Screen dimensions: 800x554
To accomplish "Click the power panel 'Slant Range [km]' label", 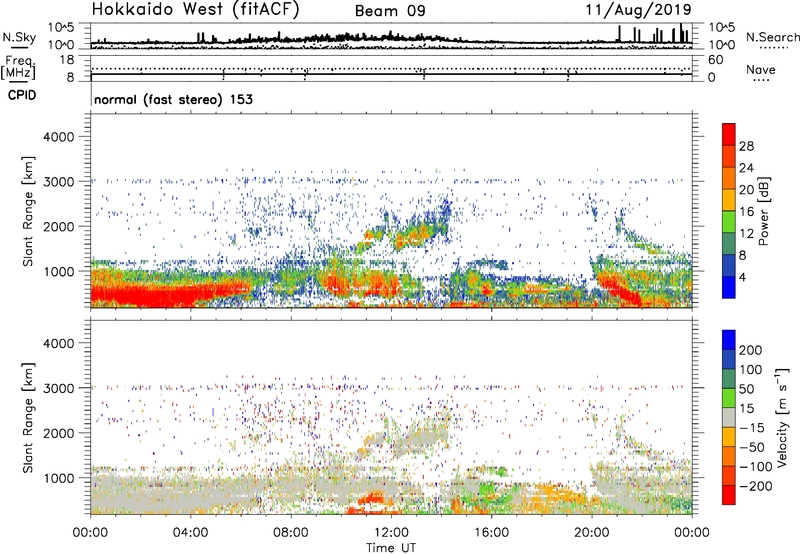I will click(x=28, y=211).
